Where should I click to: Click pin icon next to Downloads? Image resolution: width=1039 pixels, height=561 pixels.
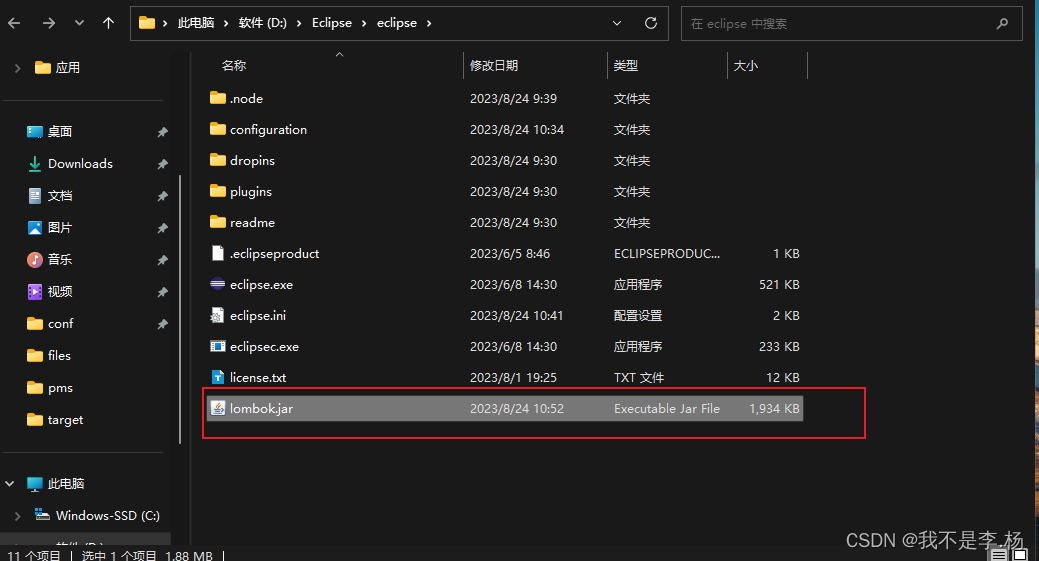coord(162,164)
